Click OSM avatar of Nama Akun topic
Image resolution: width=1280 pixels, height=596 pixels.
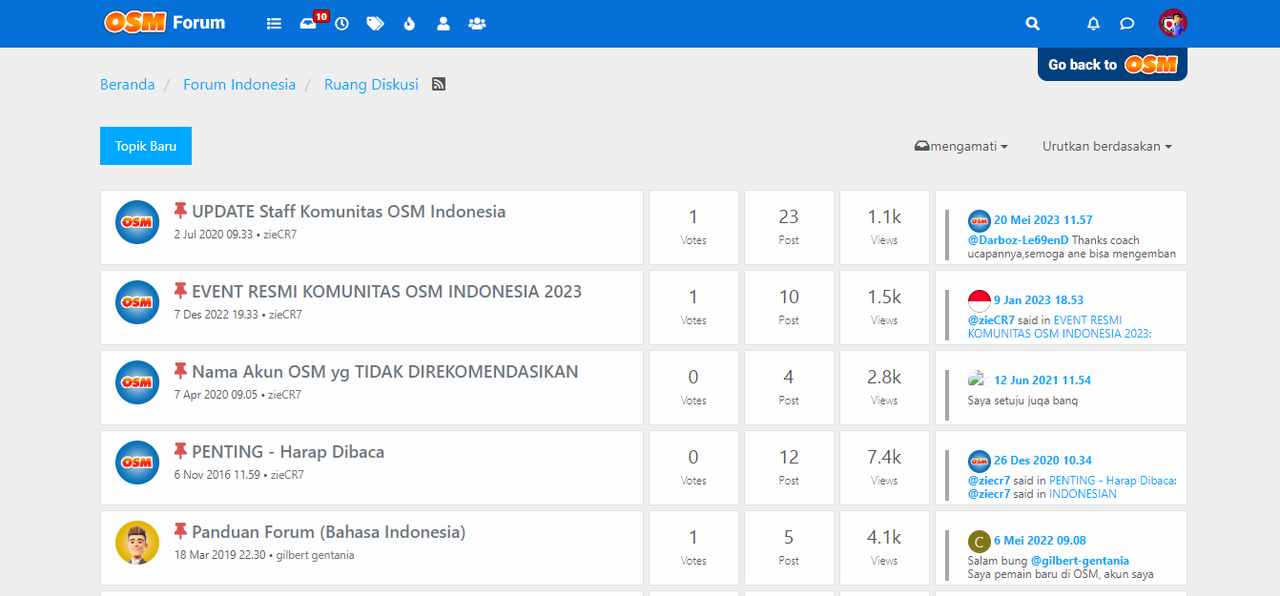tap(137, 382)
